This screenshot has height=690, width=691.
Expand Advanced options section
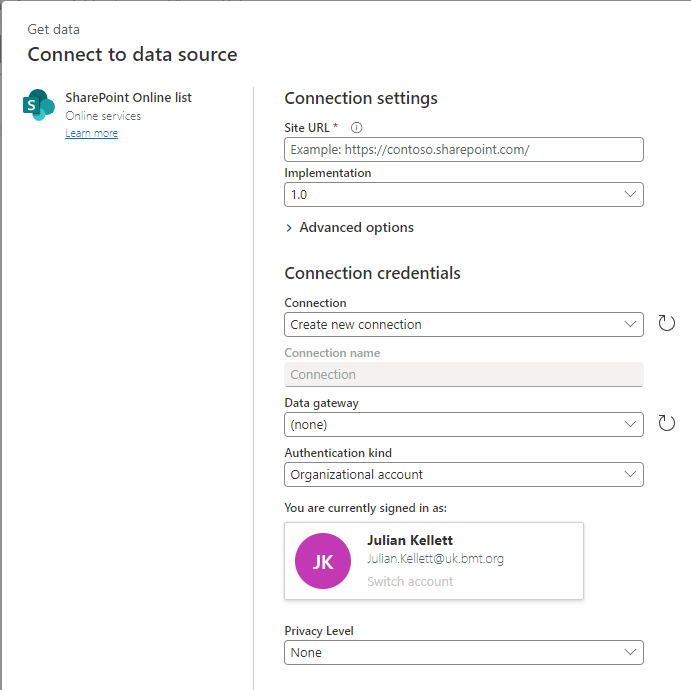pyautogui.click(x=349, y=227)
